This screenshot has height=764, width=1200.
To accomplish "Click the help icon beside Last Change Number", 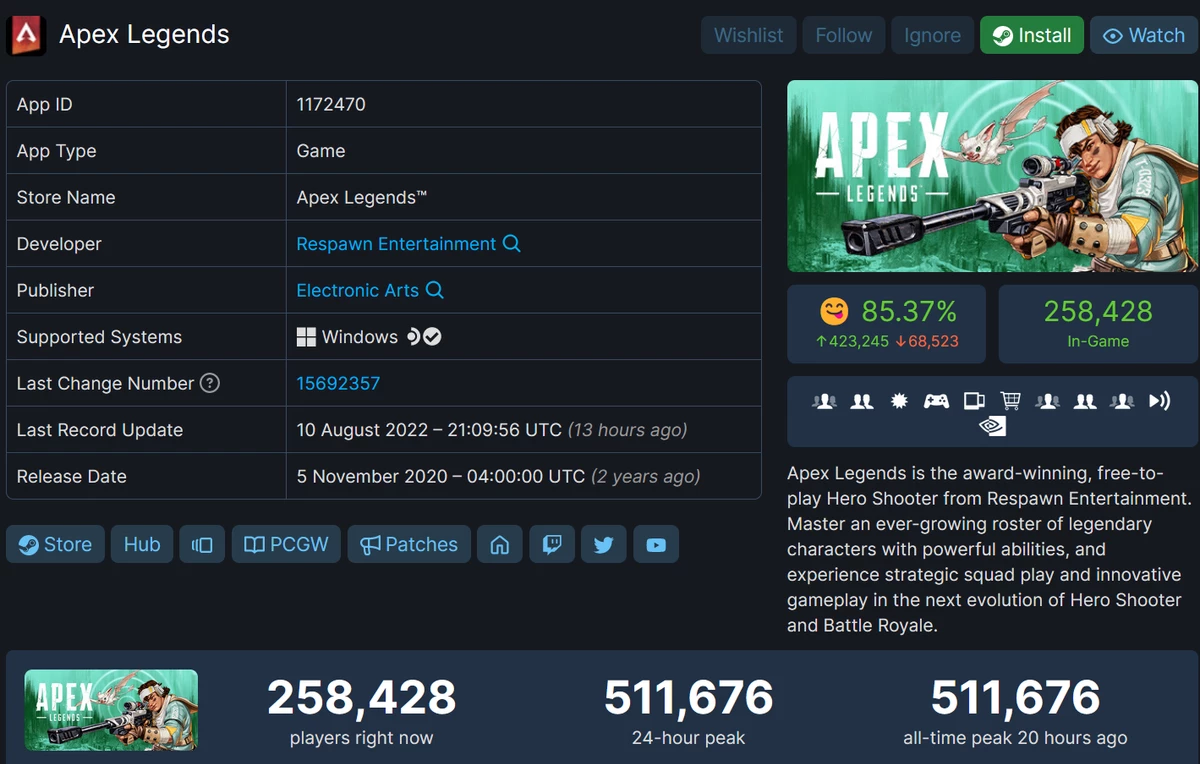I will pos(209,383).
